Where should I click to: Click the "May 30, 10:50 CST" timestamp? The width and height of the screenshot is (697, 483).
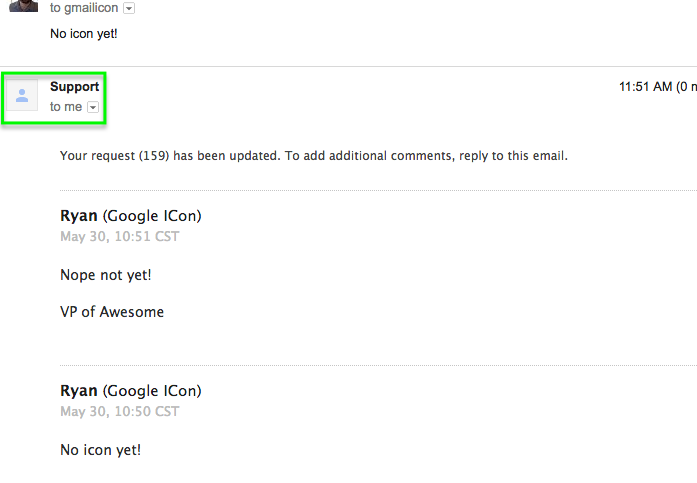click(x=120, y=412)
